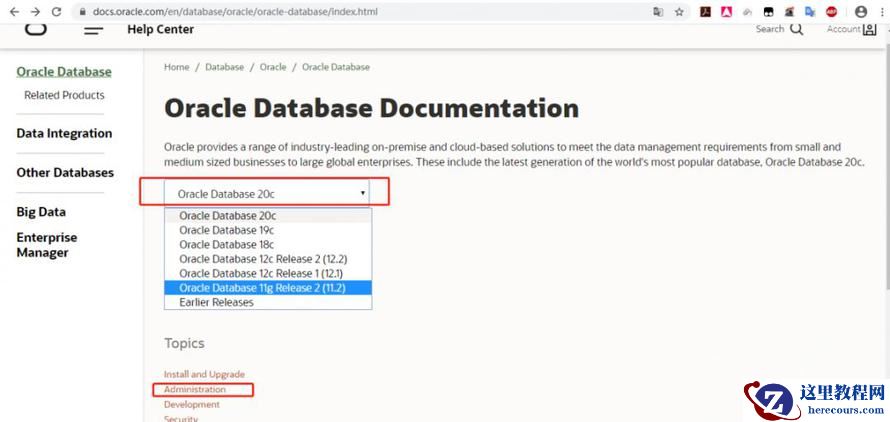The height and width of the screenshot is (422, 890).
Task: Click the address bar URL
Action: click(x=234, y=11)
